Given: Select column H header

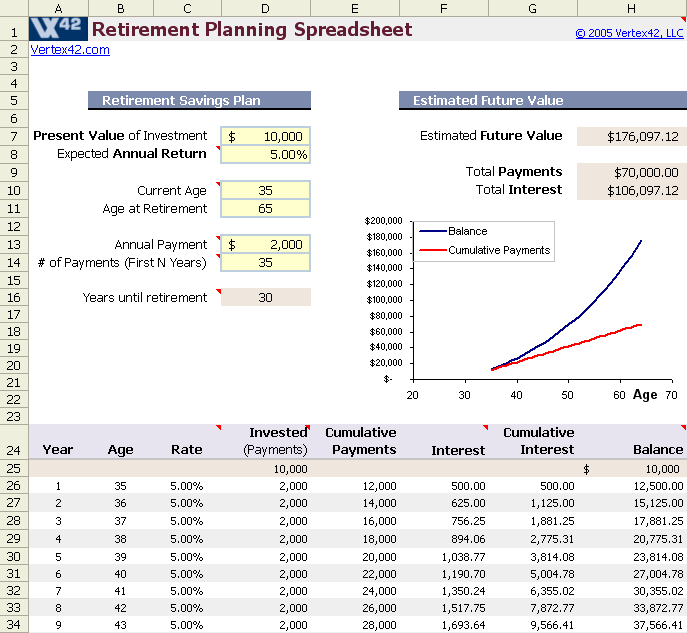Looking at the screenshot, I should [x=632, y=8].
